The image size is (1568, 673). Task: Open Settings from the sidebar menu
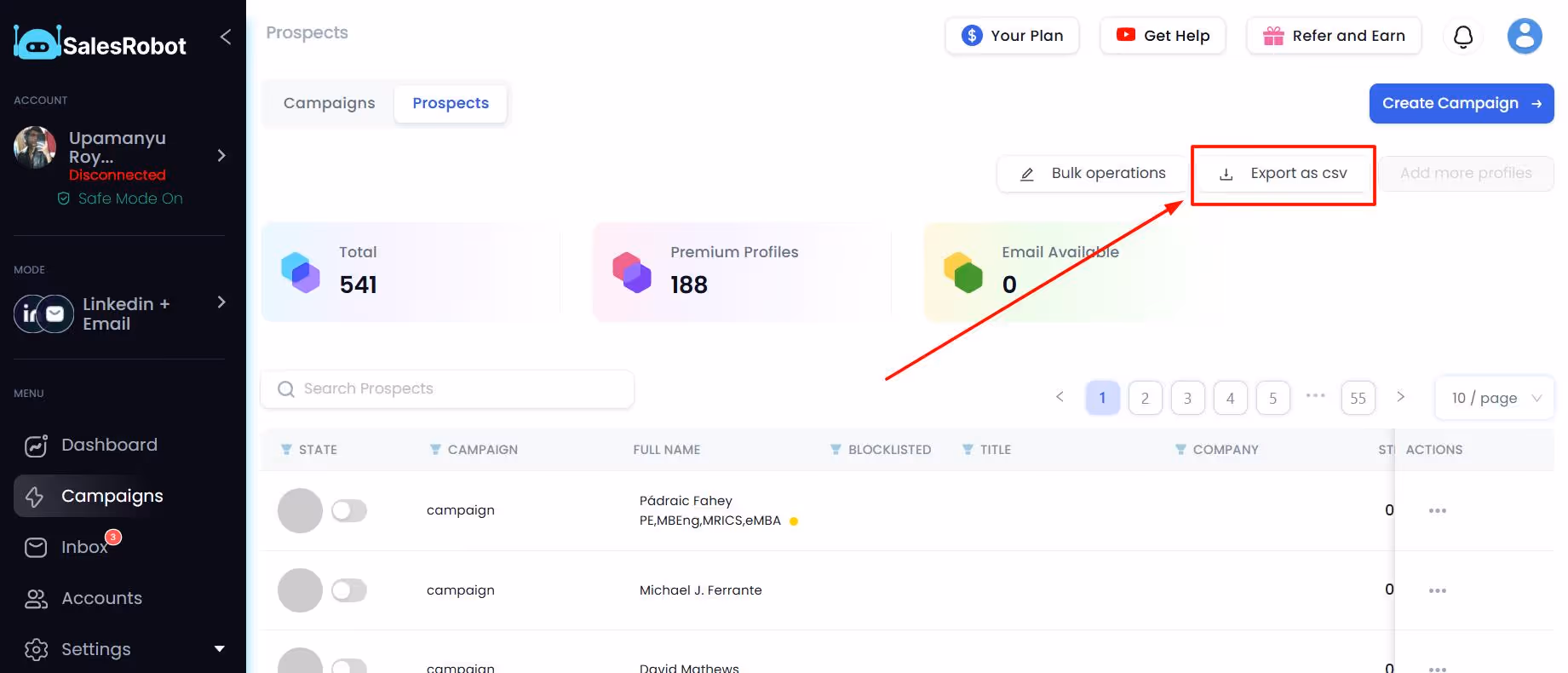pyautogui.click(x=96, y=650)
